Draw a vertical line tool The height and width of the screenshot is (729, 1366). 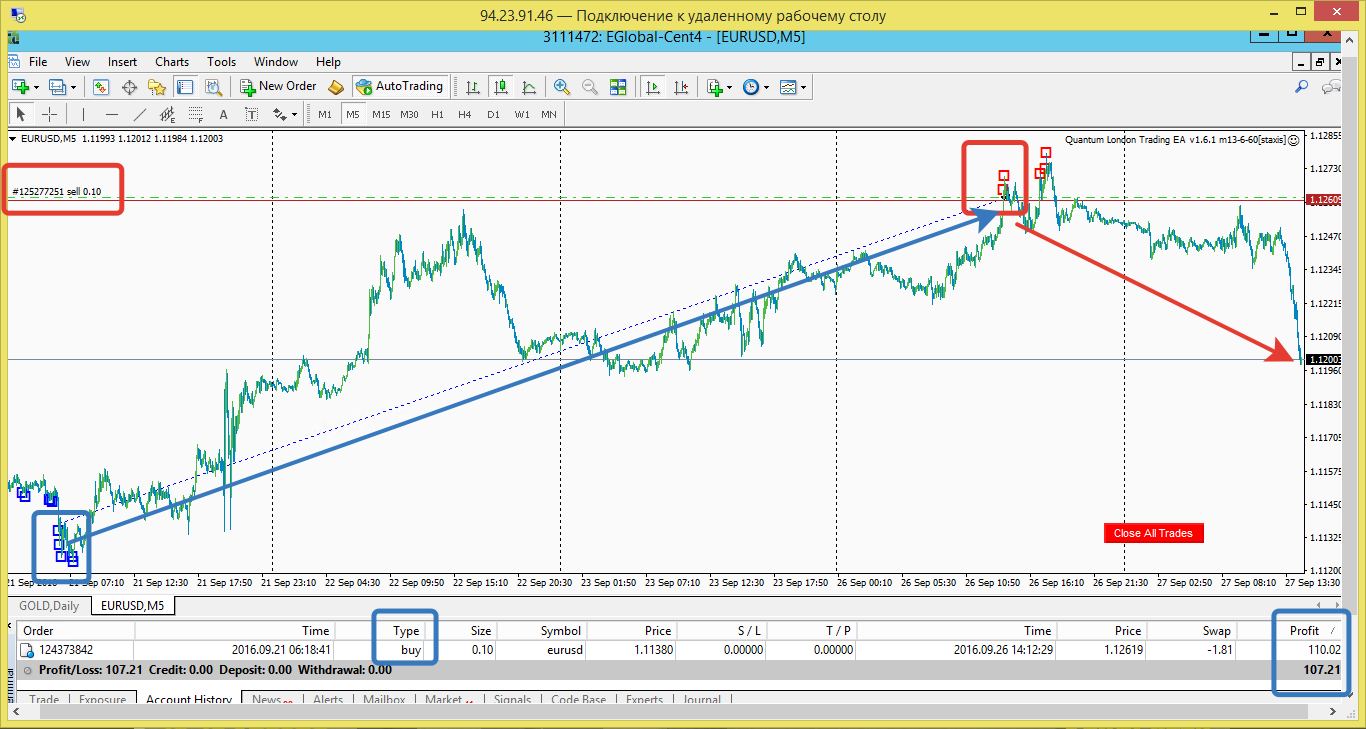[x=84, y=114]
